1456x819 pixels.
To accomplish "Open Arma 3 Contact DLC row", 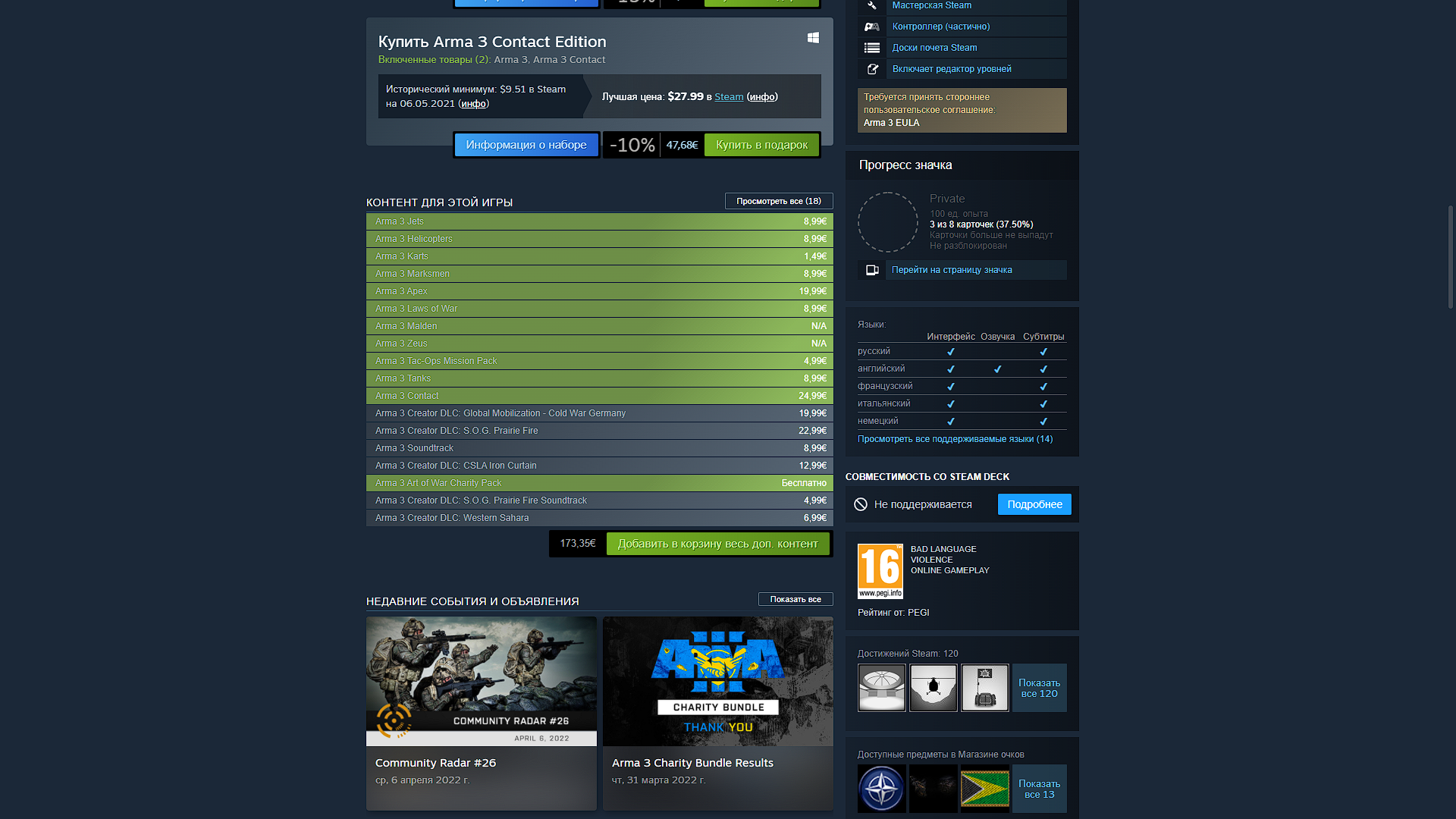I will 600,396.
